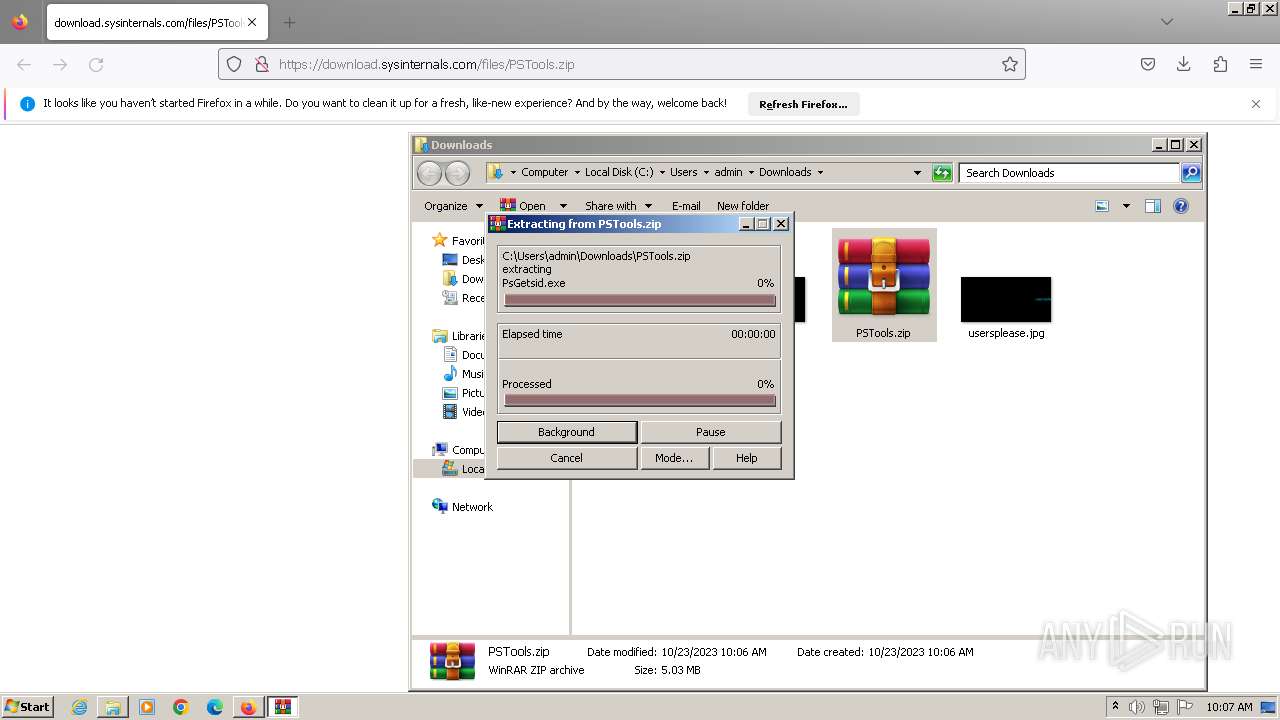This screenshot has height=720, width=1280.
Task: Click the New folder button
Action: click(743, 206)
